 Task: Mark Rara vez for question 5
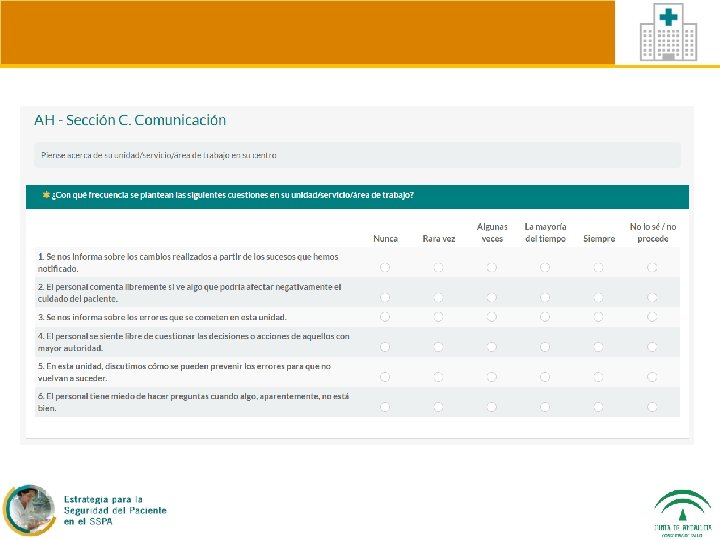(x=438, y=377)
